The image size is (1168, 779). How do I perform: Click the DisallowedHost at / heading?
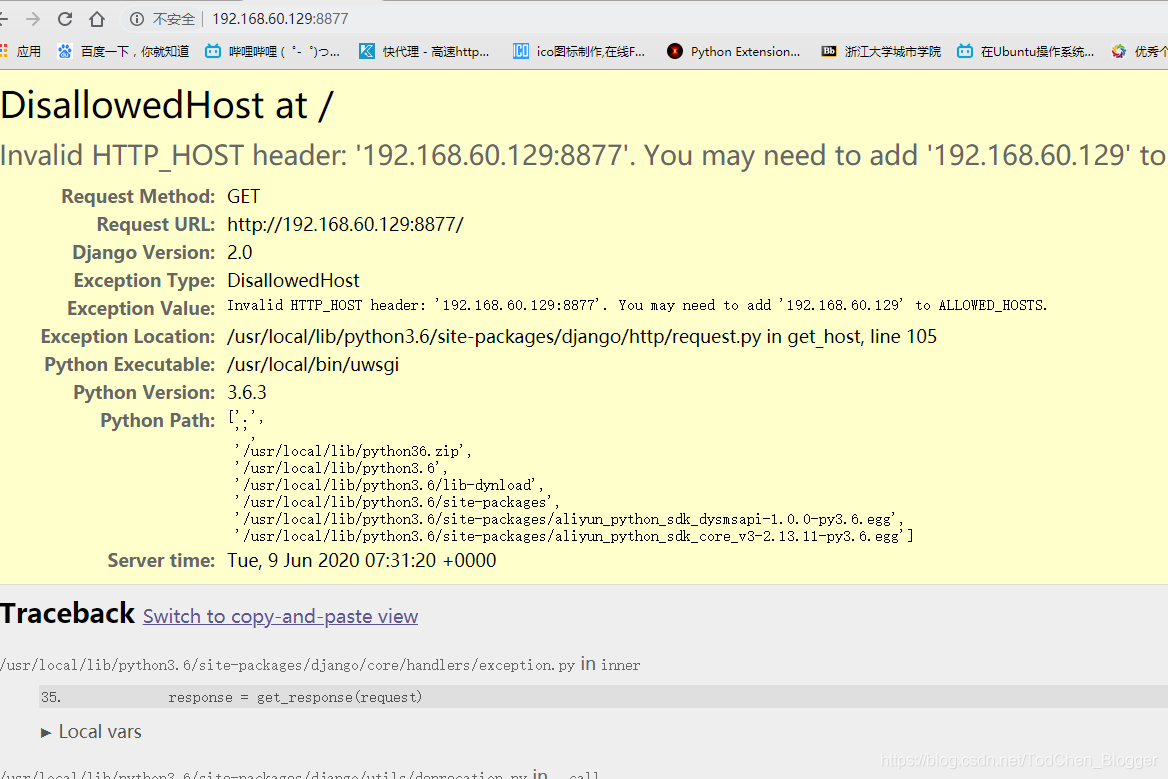[x=167, y=105]
